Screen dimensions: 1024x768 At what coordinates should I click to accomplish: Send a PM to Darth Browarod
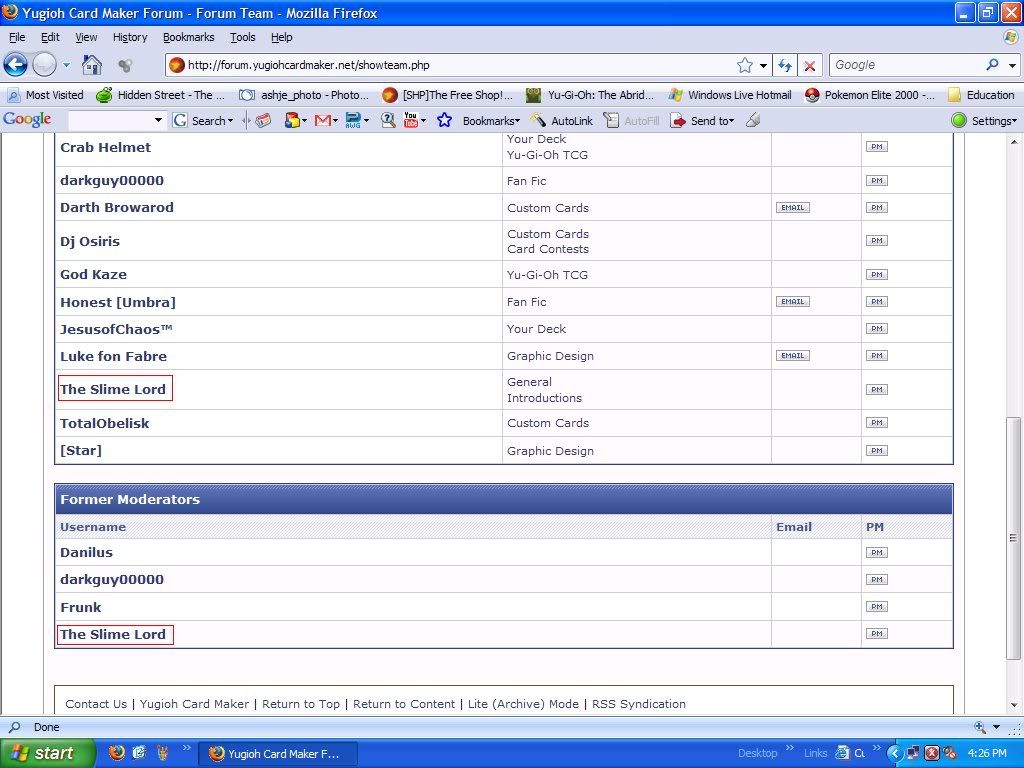(x=876, y=208)
